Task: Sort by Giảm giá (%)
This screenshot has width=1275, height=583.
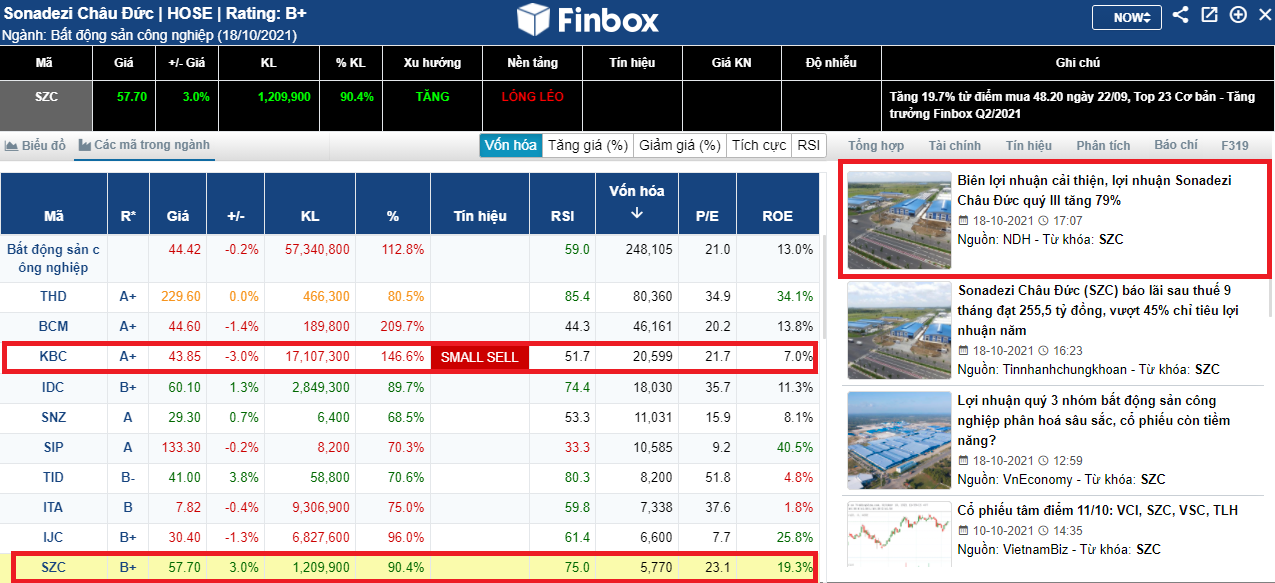Action: point(680,145)
